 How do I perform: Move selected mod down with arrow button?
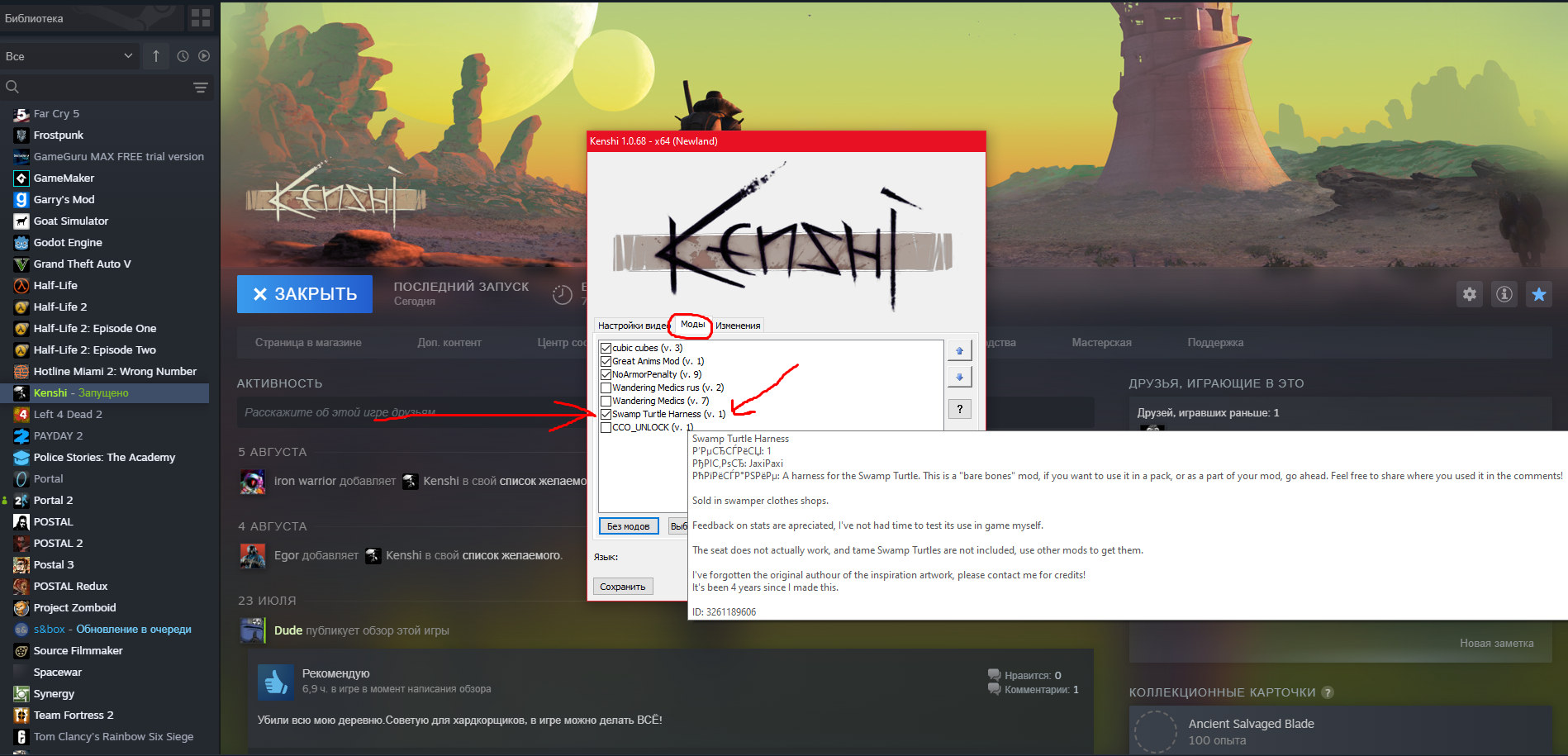(959, 377)
